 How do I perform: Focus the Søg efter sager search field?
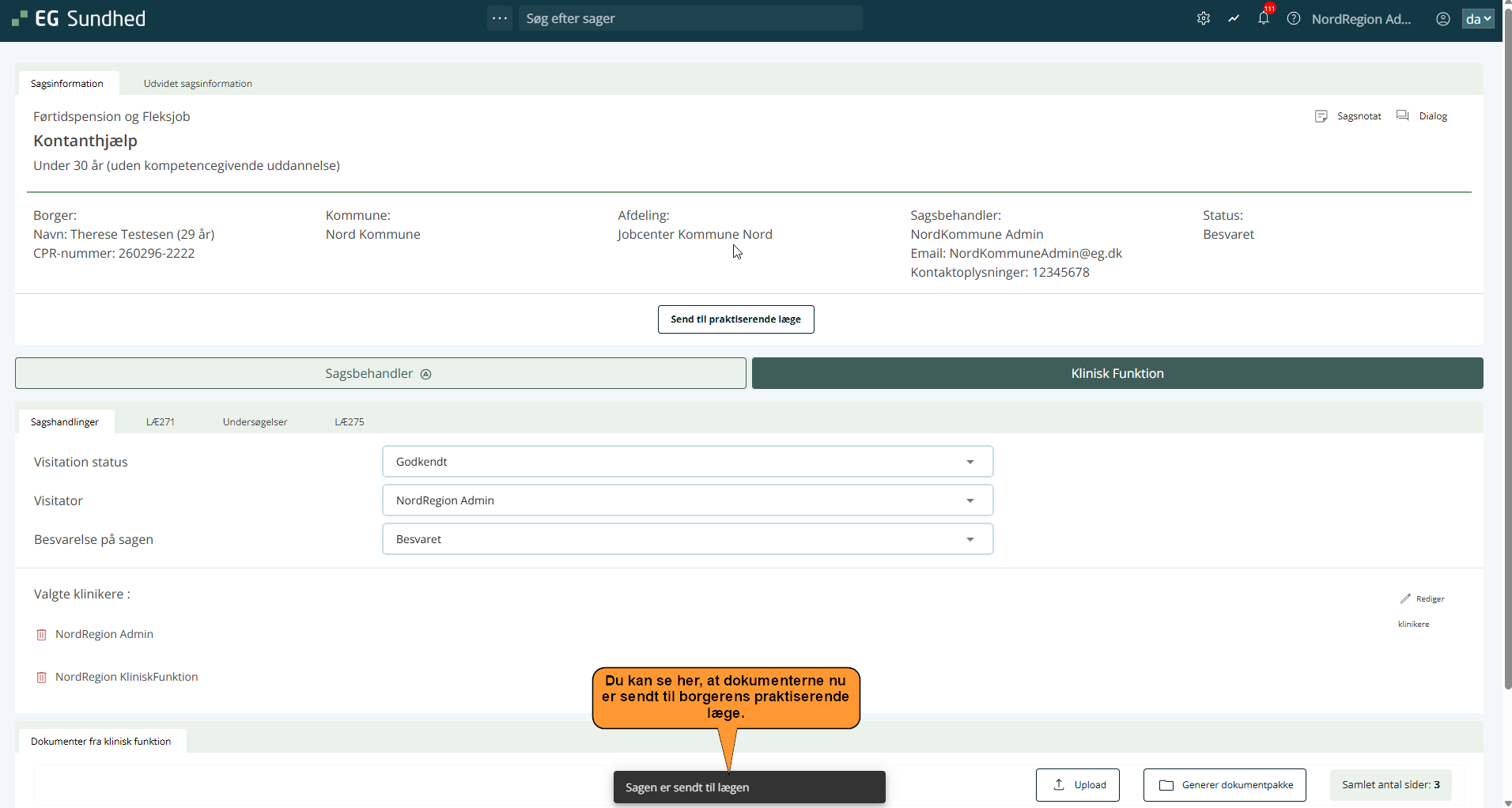[x=690, y=18]
